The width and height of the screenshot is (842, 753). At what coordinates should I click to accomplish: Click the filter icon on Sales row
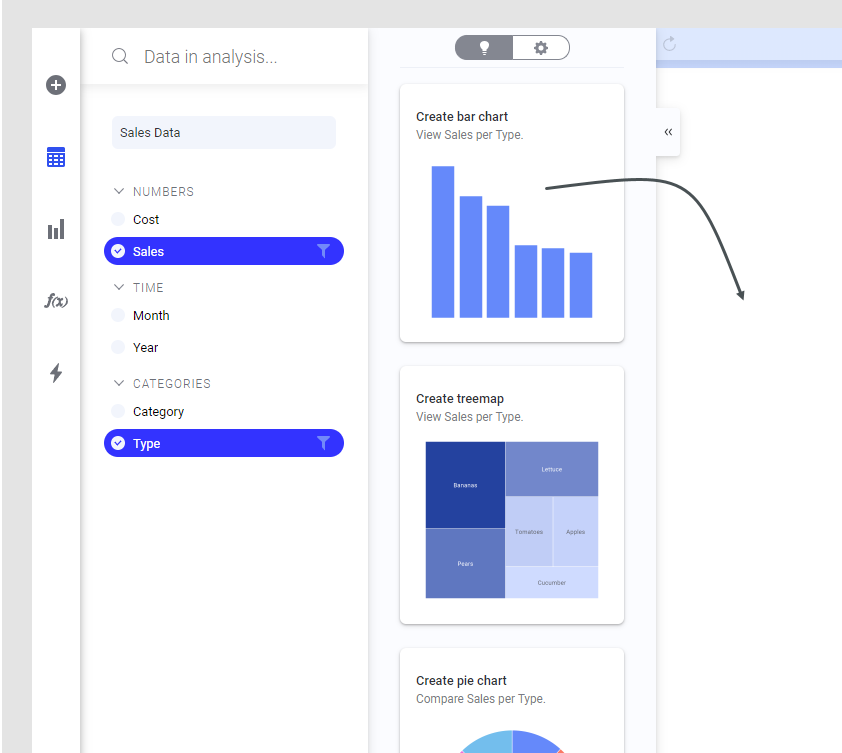tap(323, 251)
